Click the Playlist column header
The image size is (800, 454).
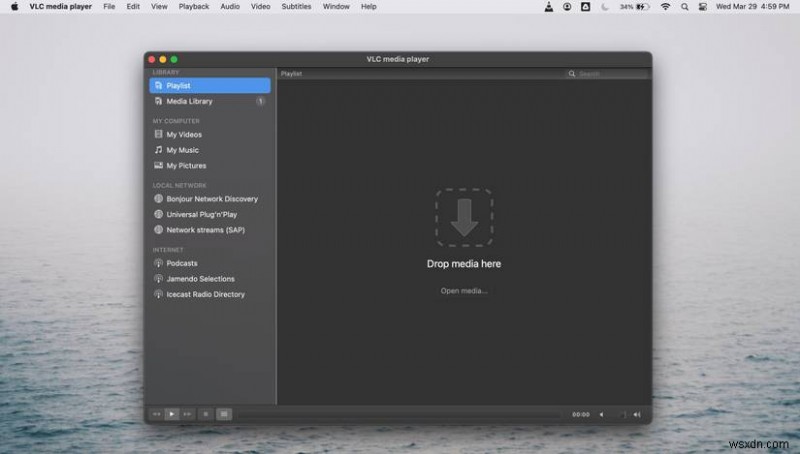coord(291,74)
